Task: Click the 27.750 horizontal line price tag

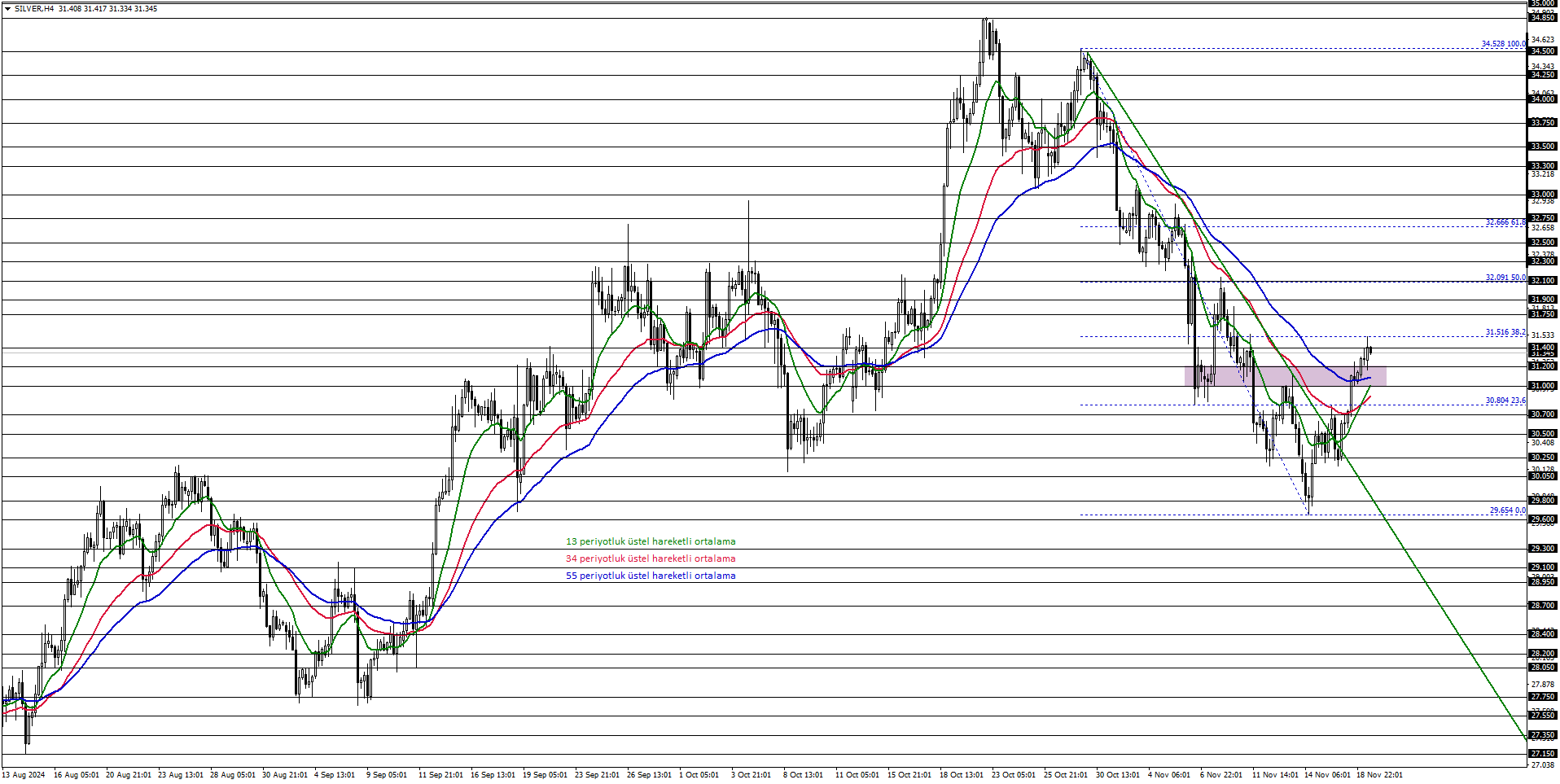Action: (1543, 697)
